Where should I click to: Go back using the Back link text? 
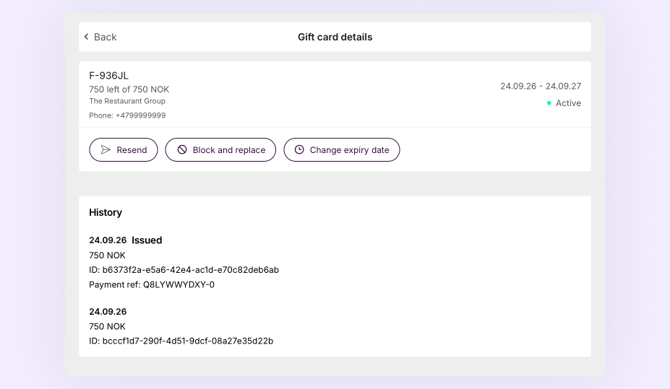tap(105, 37)
